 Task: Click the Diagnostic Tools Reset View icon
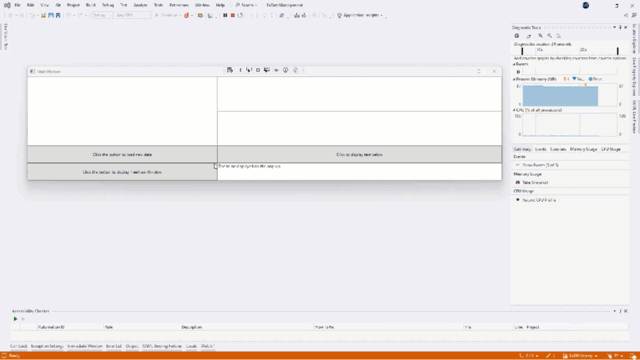[559, 36]
